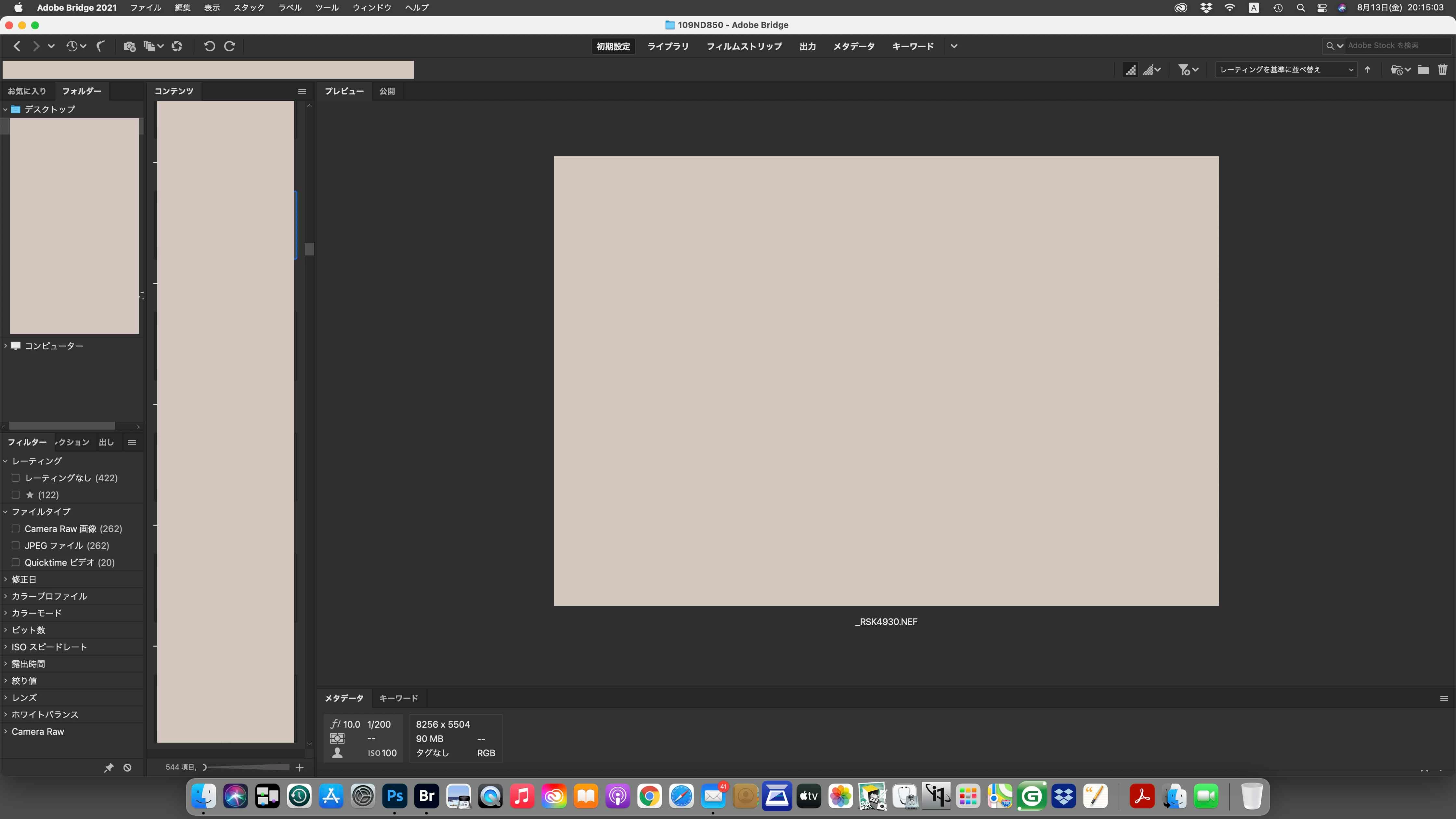The width and height of the screenshot is (1456, 819).
Task: Click the get photos from camera icon
Action: [129, 46]
